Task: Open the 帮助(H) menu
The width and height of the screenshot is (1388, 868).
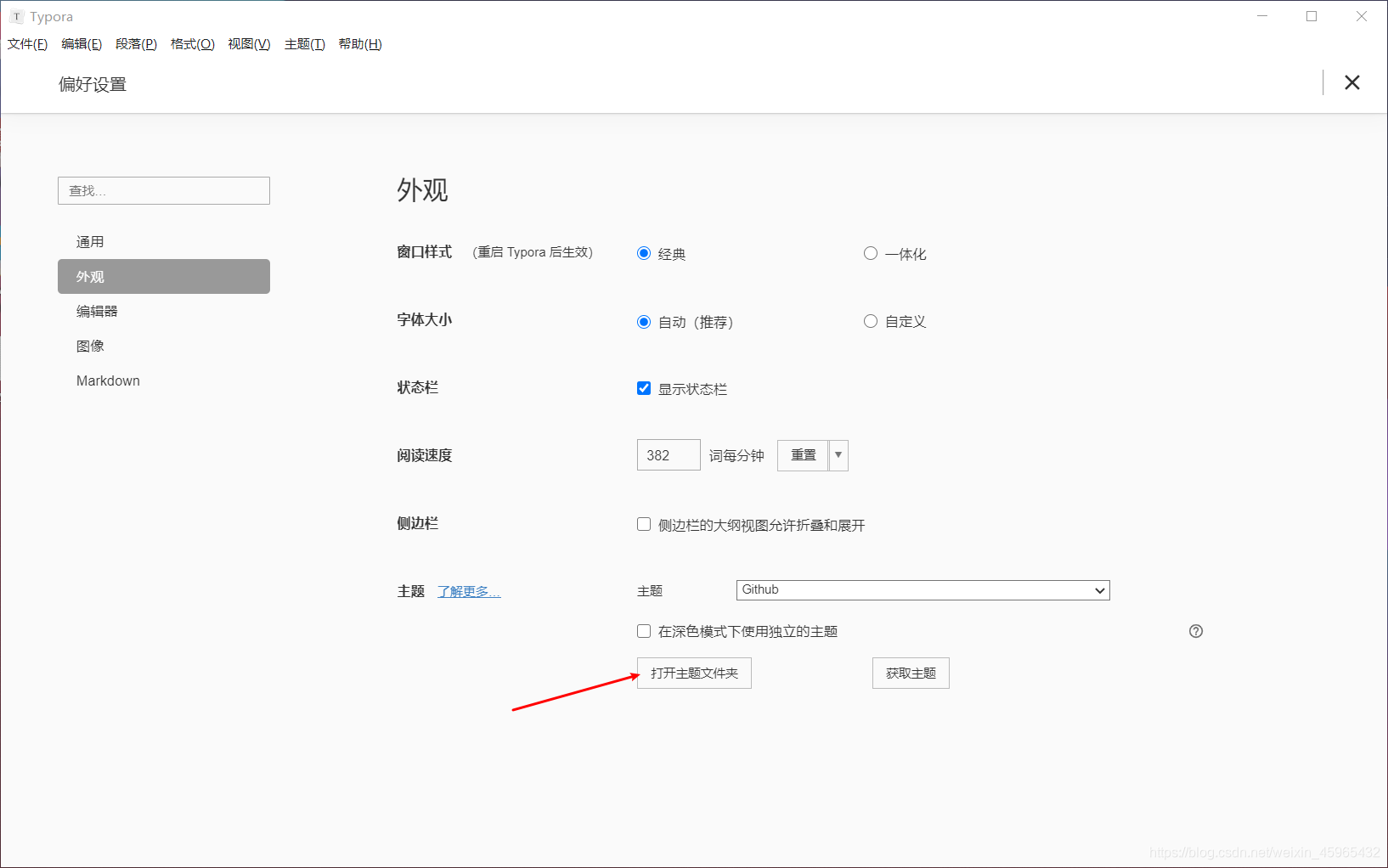Action: tap(360, 44)
